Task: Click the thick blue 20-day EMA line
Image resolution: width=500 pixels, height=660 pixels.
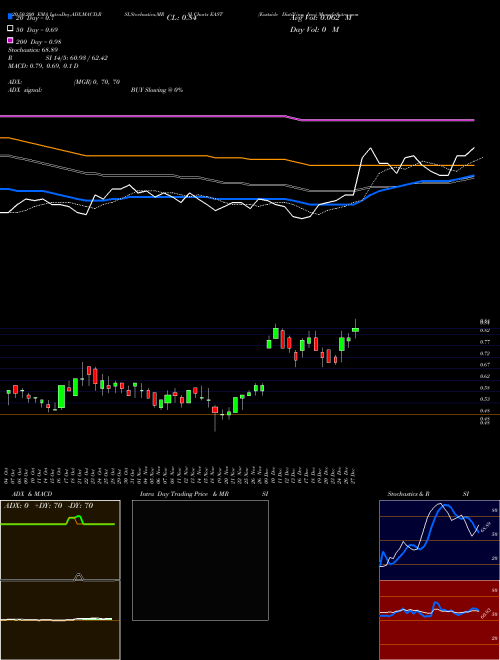Action: (237, 198)
